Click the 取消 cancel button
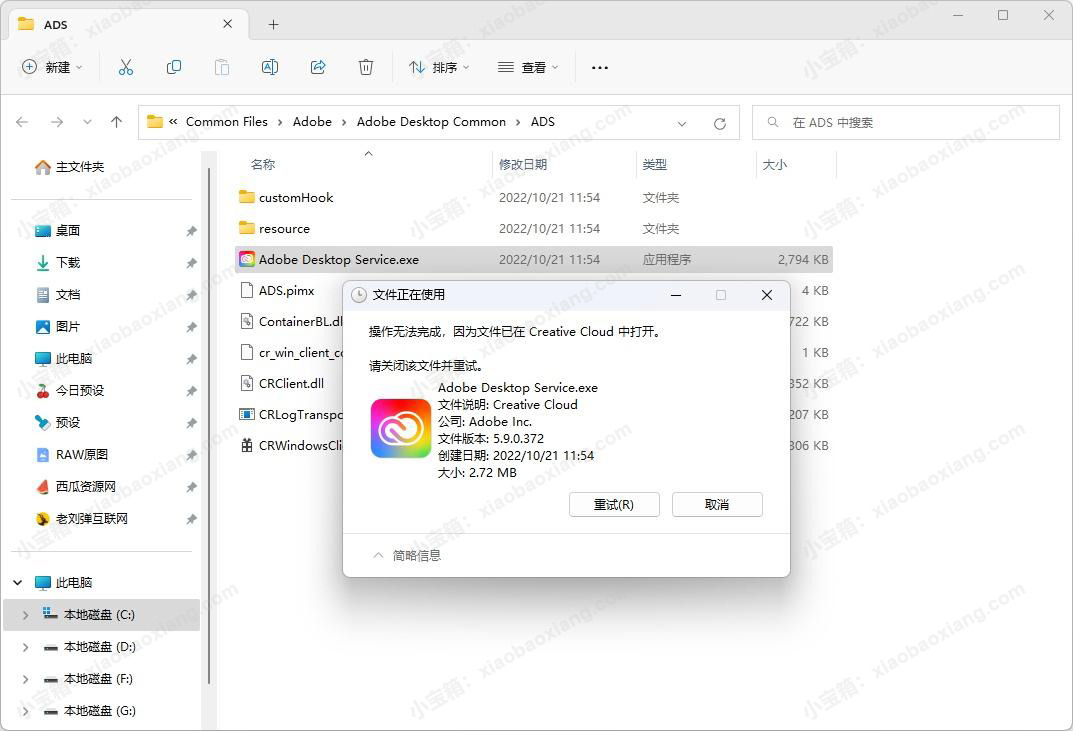Image resolution: width=1073 pixels, height=731 pixels. point(717,504)
